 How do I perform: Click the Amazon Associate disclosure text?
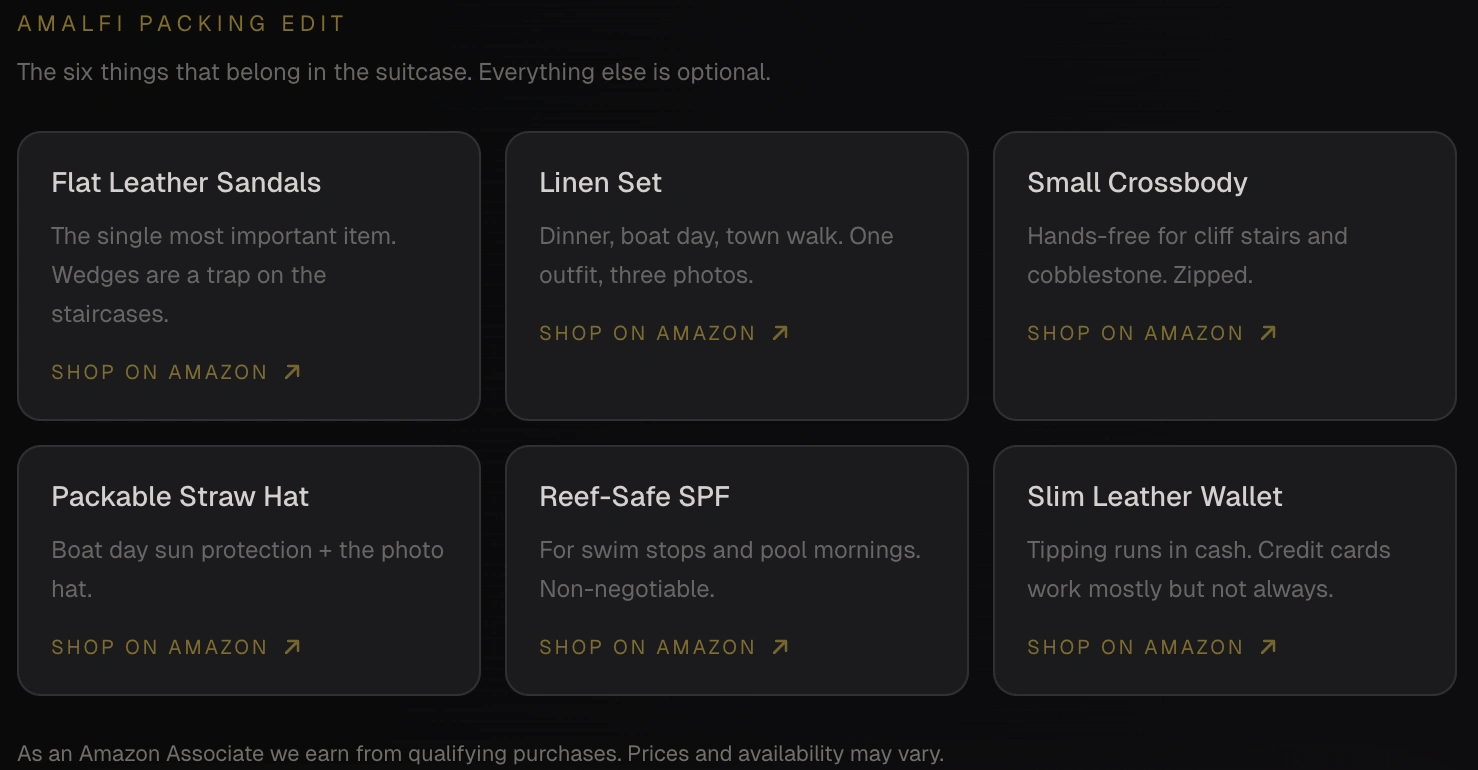pyautogui.click(x=480, y=753)
